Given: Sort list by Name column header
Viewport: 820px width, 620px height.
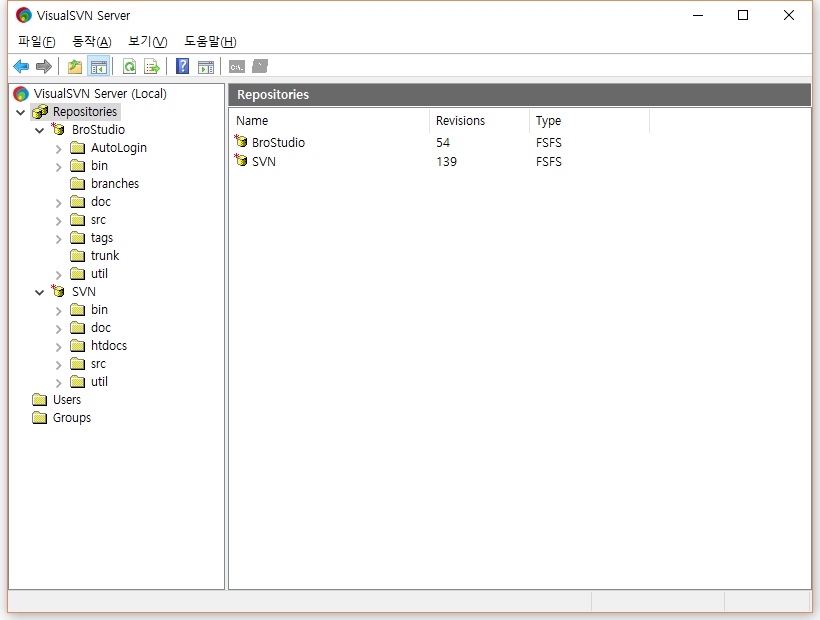Looking at the screenshot, I should (329, 121).
